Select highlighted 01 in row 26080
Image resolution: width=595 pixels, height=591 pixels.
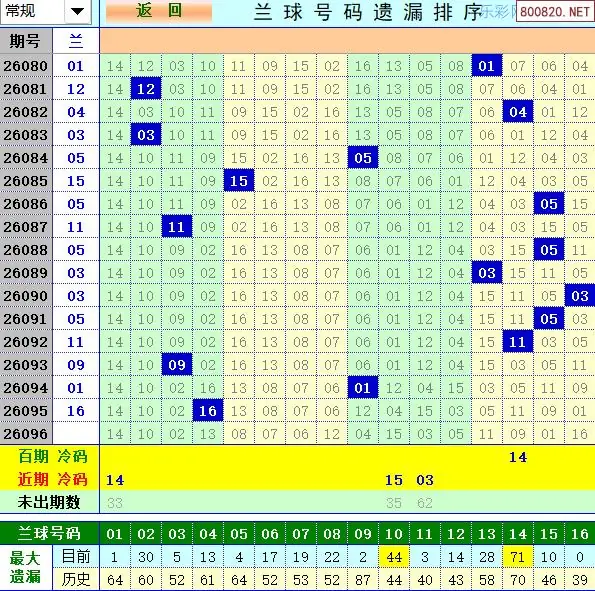pyautogui.click(x=486, y=66)
